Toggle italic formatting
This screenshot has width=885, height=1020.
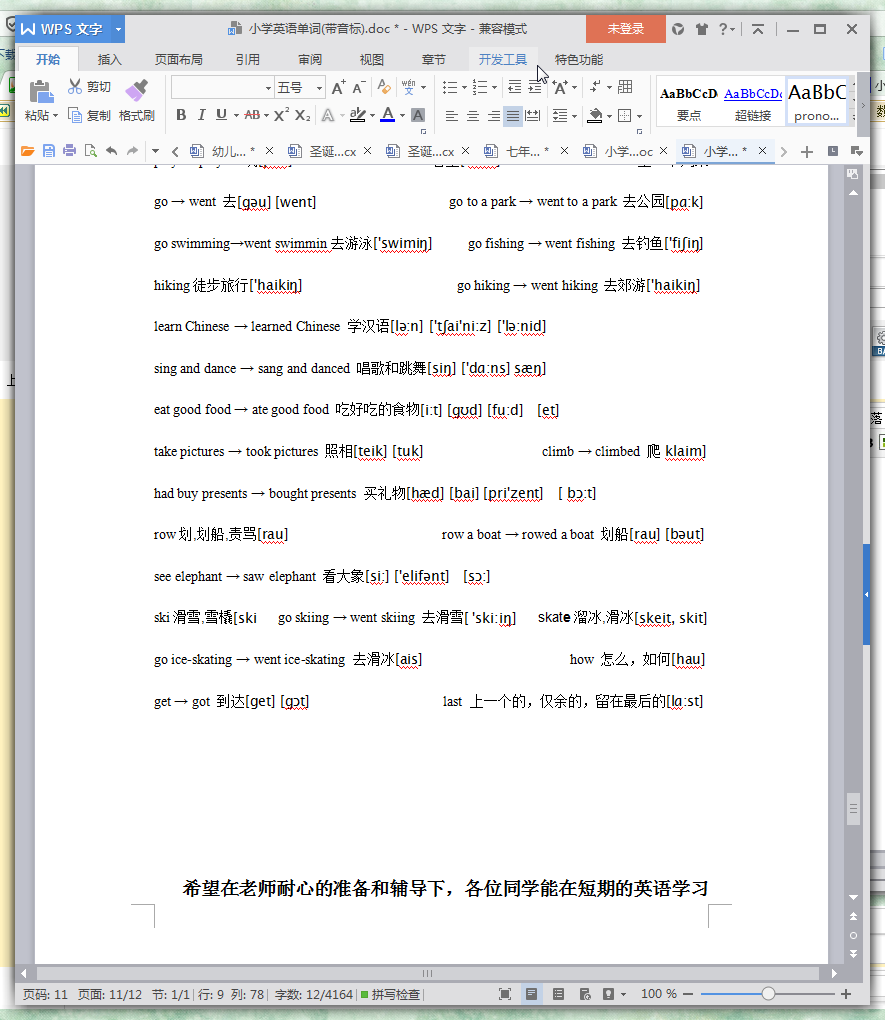coord(202,115)
